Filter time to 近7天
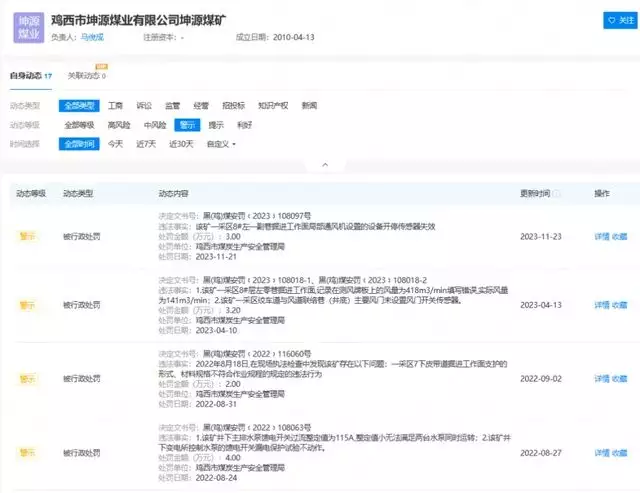Screen dimensions: 640x493 146,144
